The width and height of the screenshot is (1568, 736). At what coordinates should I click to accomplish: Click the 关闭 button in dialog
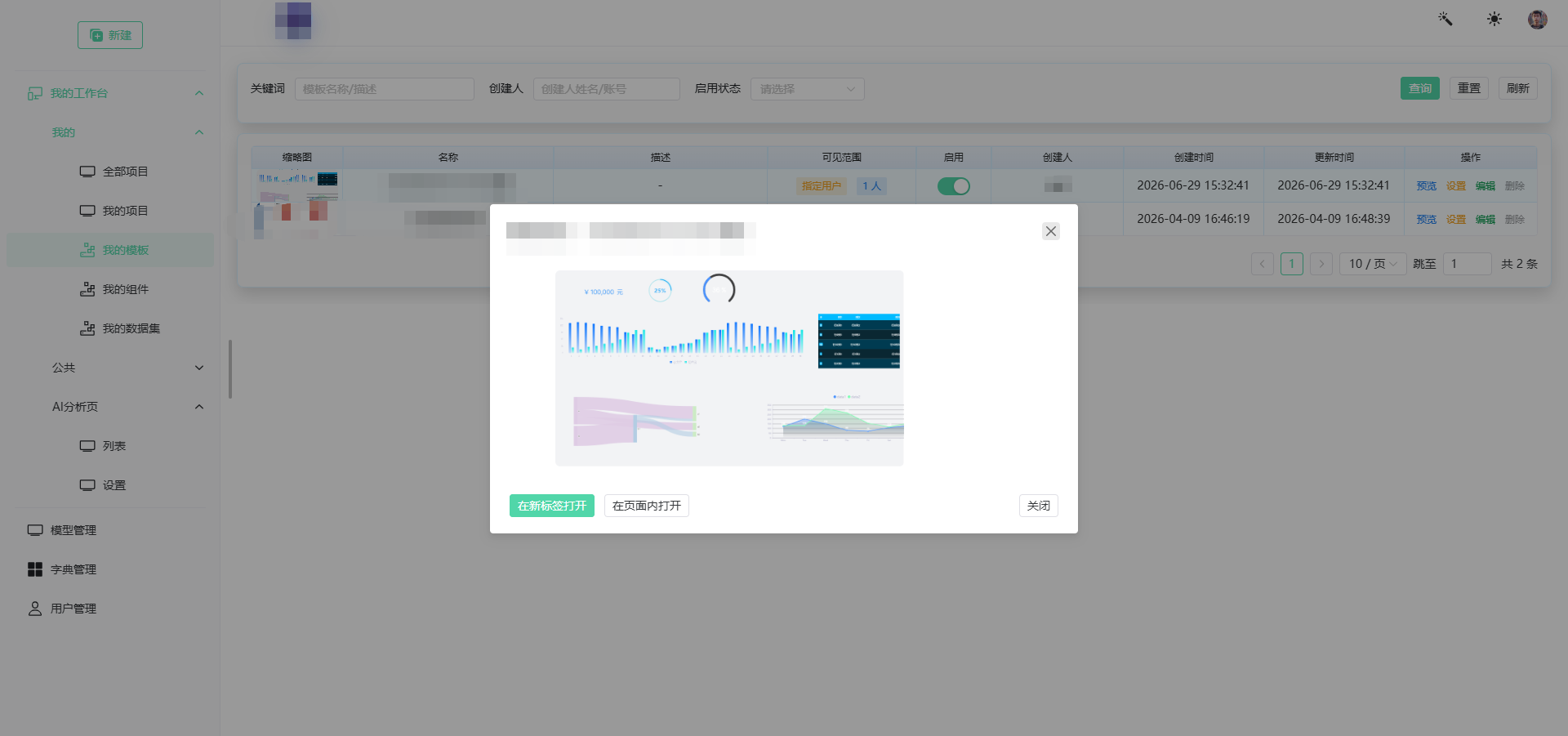[x=1039, y=506]
